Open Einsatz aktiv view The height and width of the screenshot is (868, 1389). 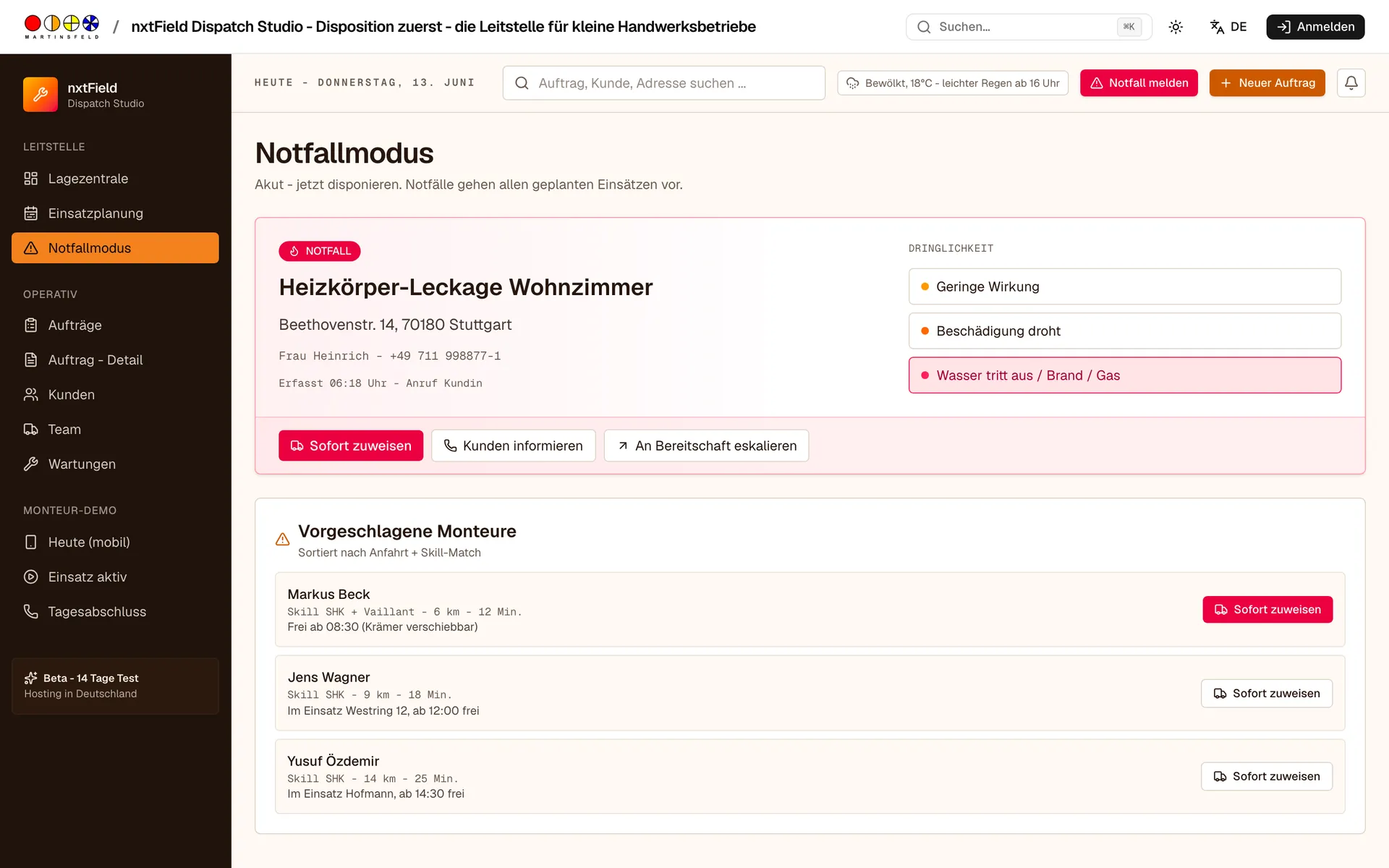[x=115, y=577]
